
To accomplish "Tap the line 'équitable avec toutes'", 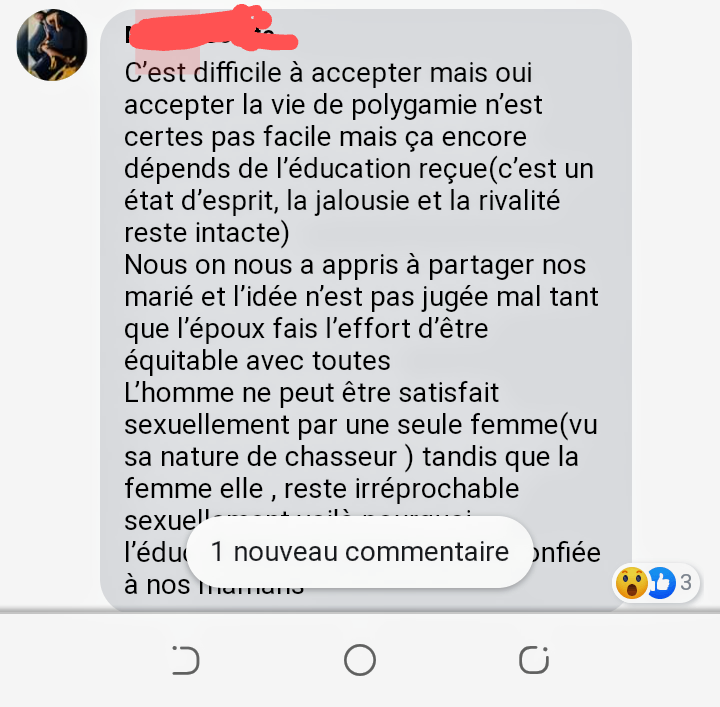I will point(257,361).
